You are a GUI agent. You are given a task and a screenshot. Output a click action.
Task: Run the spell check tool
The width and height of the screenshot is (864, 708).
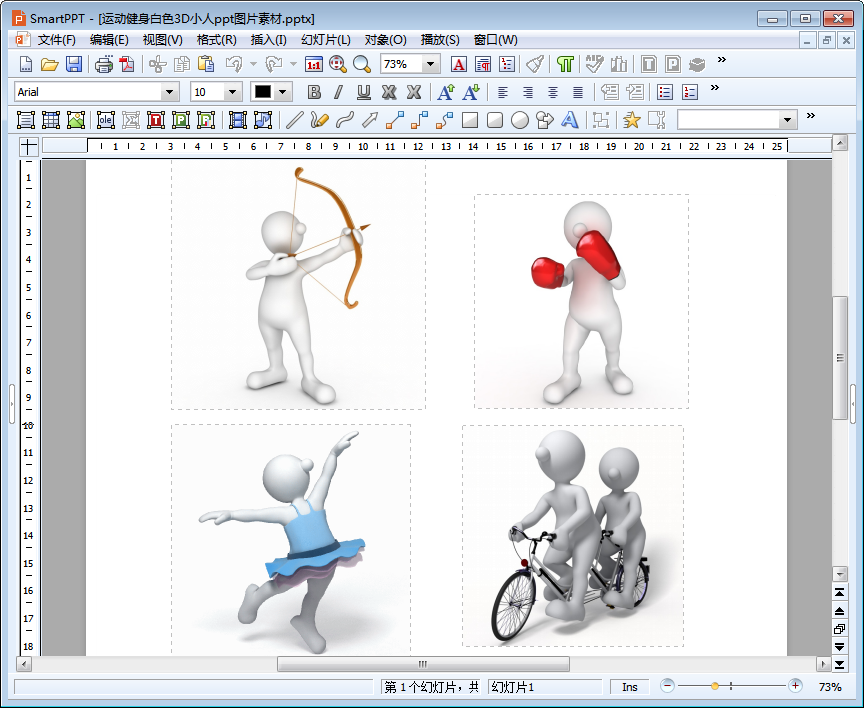pos(594,64)
